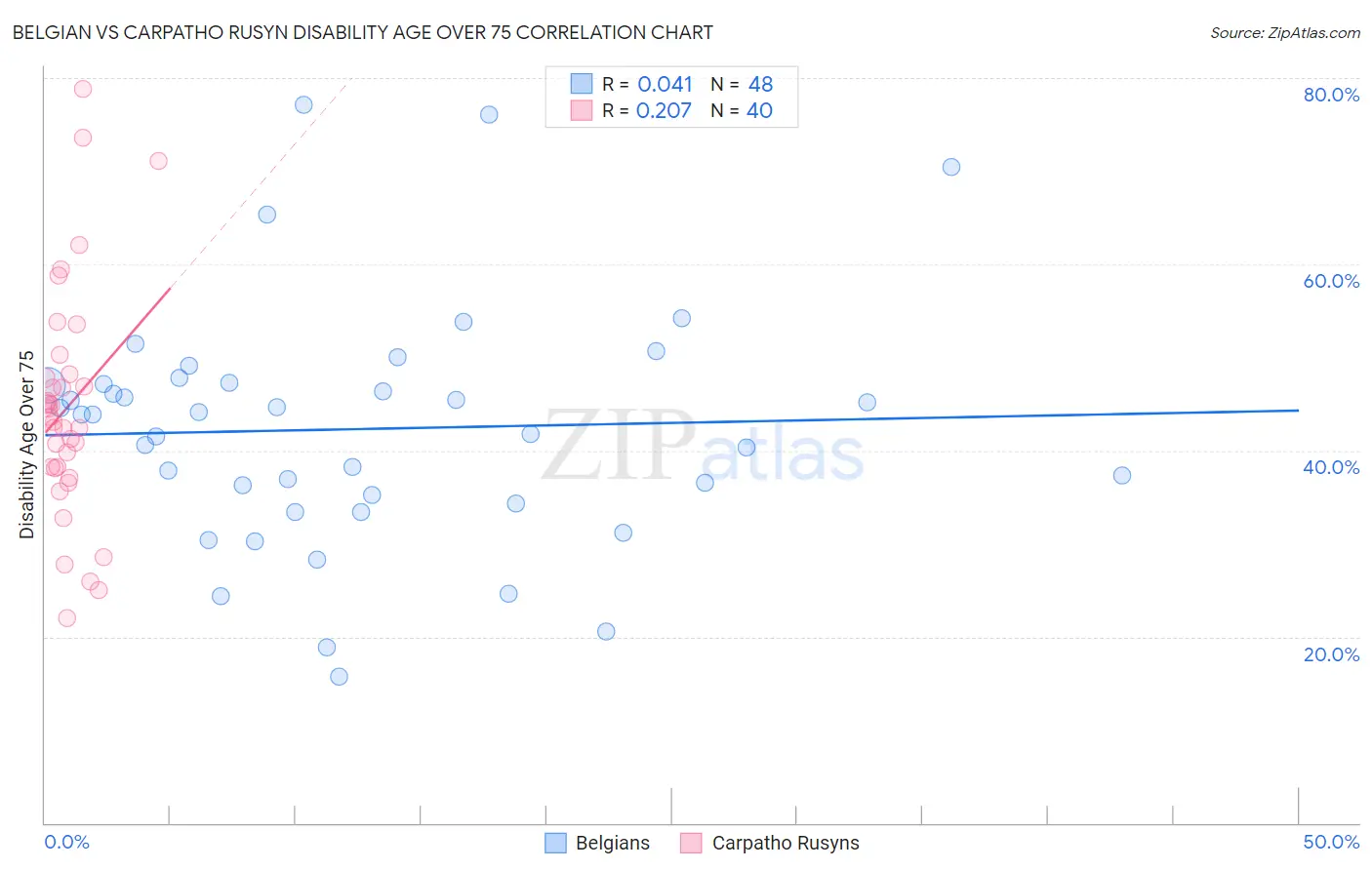Viewport: 1372px width, 870px height.
Task: Select the 40.0% y-axis label
Action: tap(1331, 467)
